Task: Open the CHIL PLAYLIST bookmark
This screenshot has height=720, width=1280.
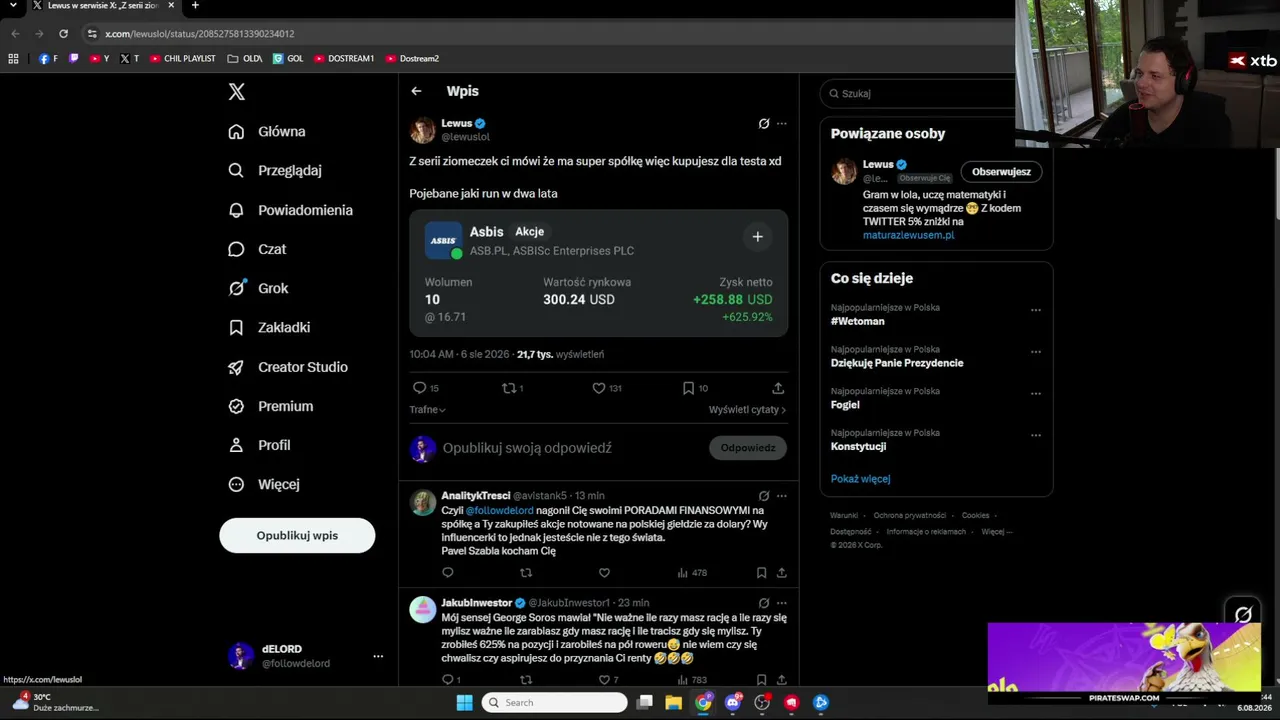Action: point(183,59)
